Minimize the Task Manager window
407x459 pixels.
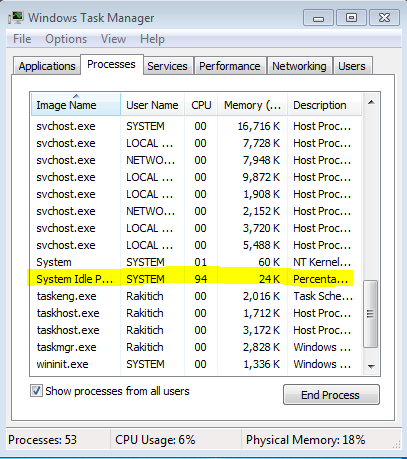[x=318, y=18]
